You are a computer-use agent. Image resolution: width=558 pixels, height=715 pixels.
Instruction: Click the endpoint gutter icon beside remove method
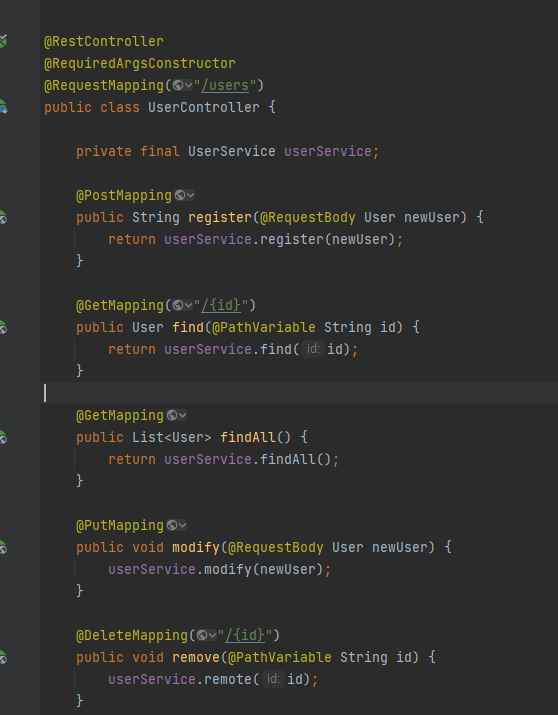[3, 658]
